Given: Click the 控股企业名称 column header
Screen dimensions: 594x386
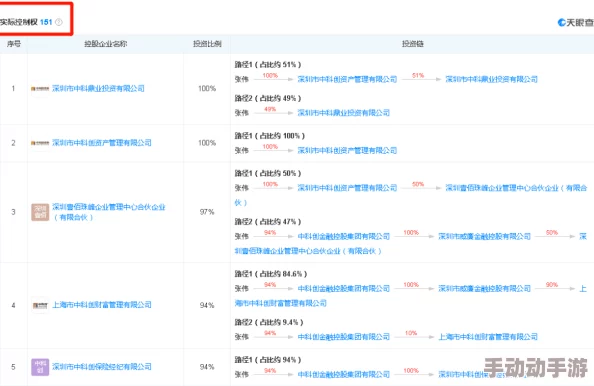Looking at the screenshot, I should point(105,44).
